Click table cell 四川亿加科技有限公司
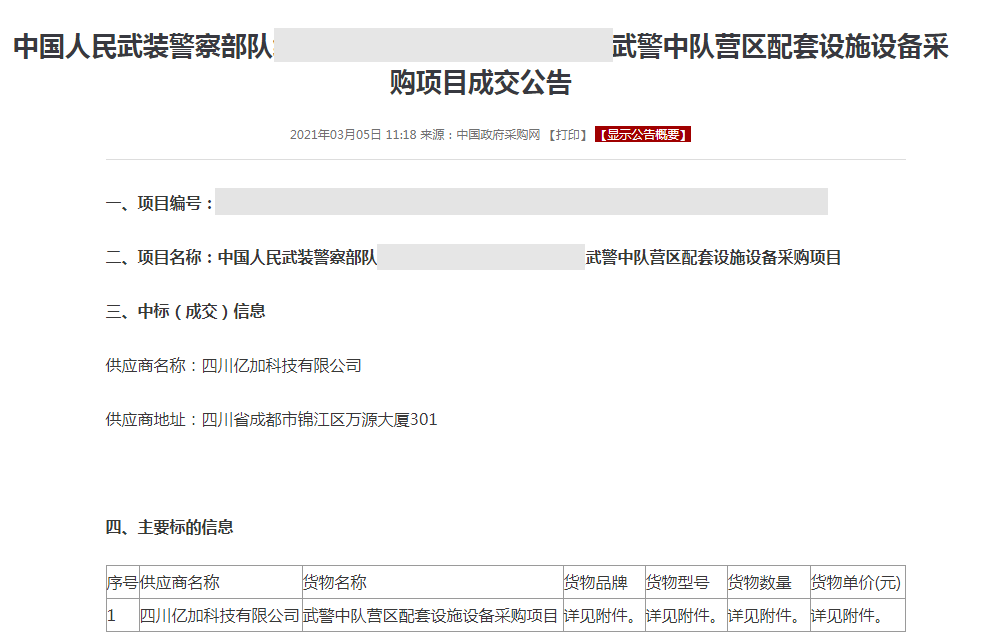 pos(219,615)
